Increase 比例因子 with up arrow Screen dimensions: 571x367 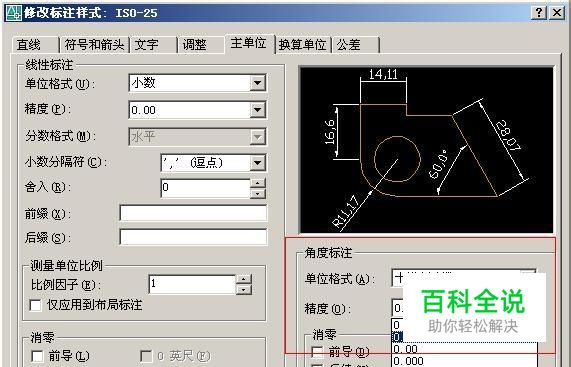[x=244, y=279]
